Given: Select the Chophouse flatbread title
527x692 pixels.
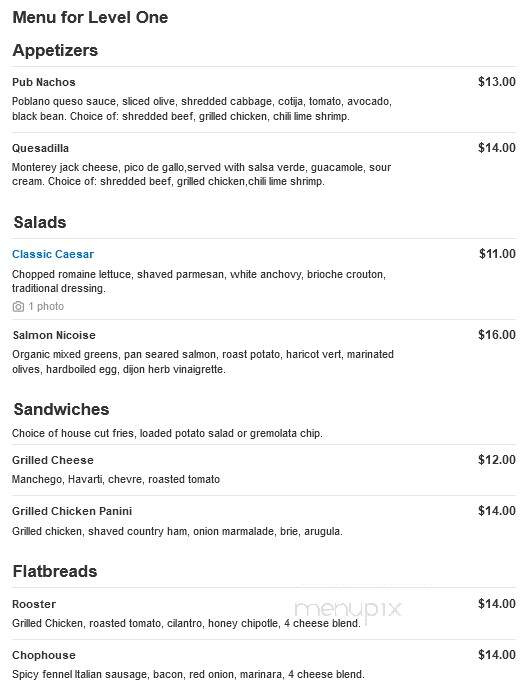Looking at the screenshot, I should pyautogui.click(x=44, y=655).
